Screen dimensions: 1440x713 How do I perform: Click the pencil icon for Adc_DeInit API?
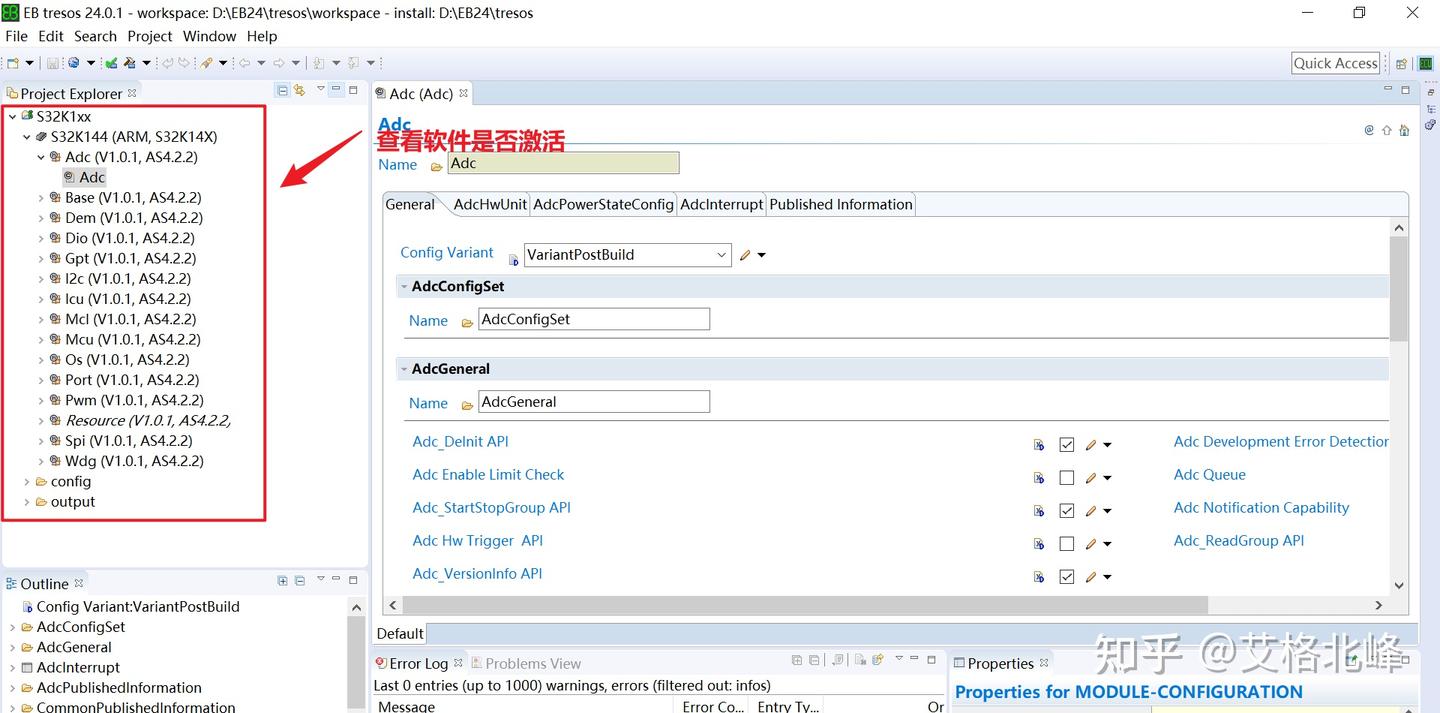[x=1092, y=445]
